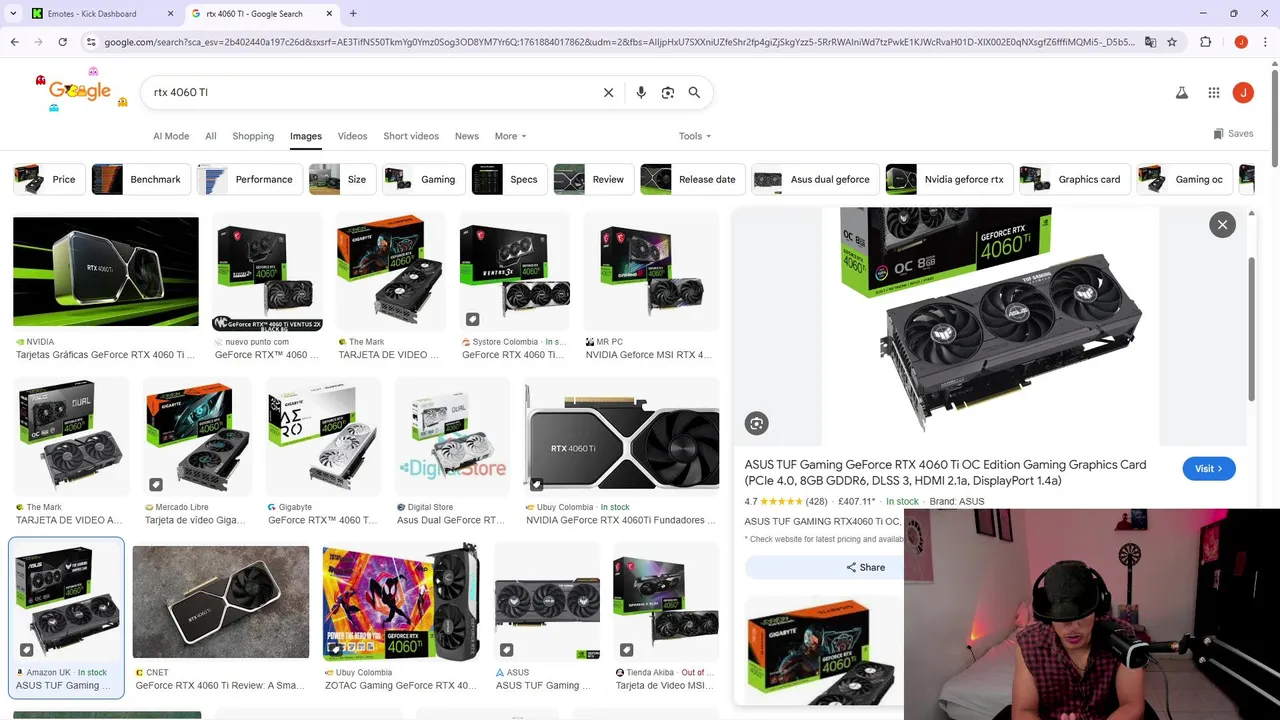
Task: Clear the search box with the X icon
Action: pos(608,92)
